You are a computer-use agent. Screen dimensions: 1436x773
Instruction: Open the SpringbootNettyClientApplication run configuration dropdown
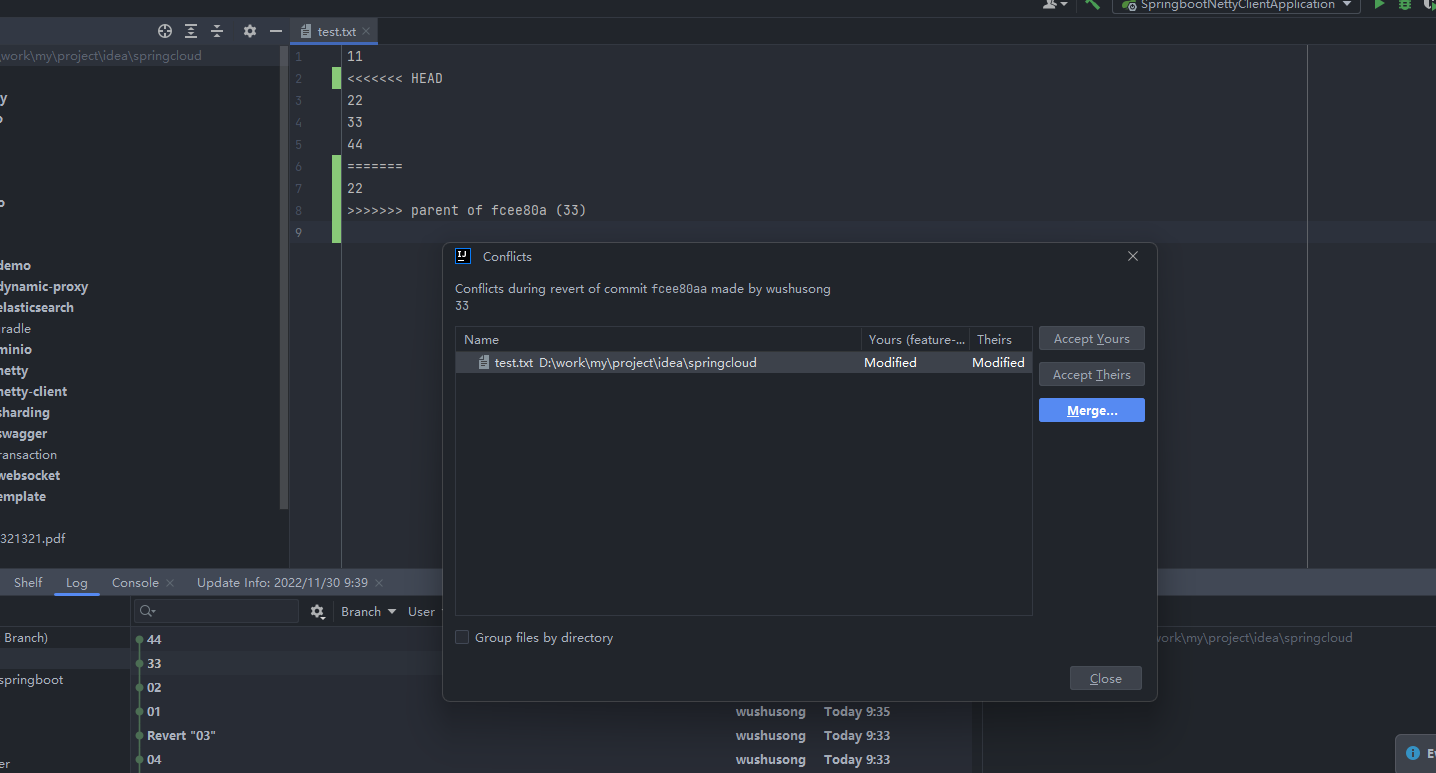[x=1236, y=5]
